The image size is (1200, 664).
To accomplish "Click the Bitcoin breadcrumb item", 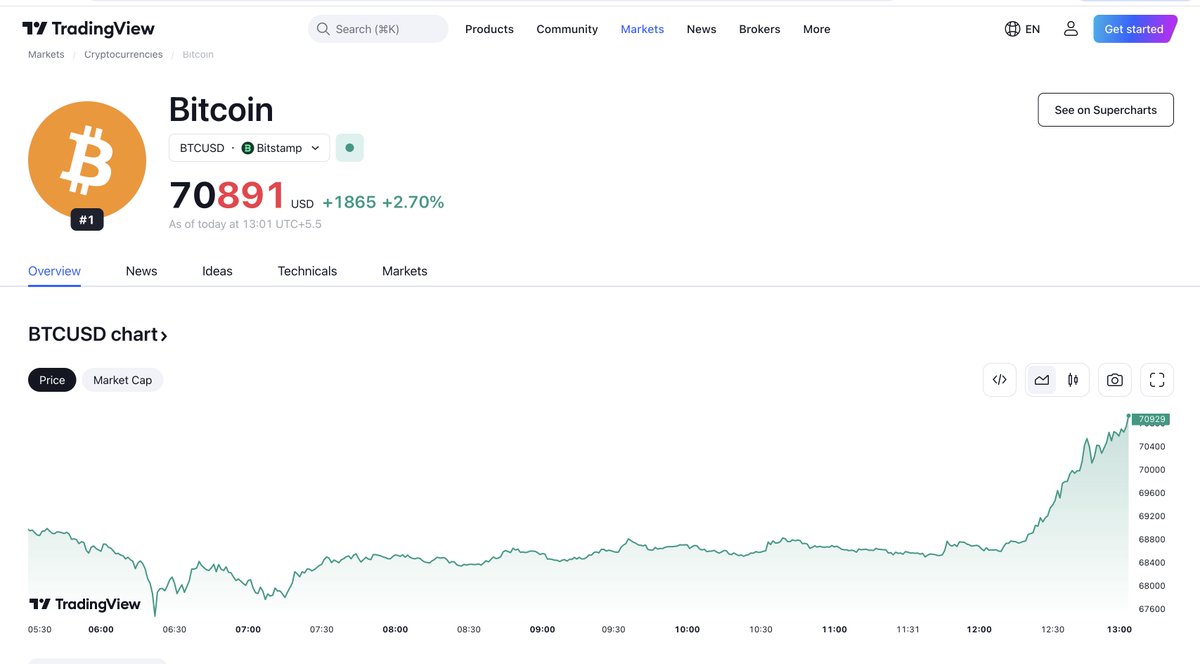I will [x=197, y=54].
